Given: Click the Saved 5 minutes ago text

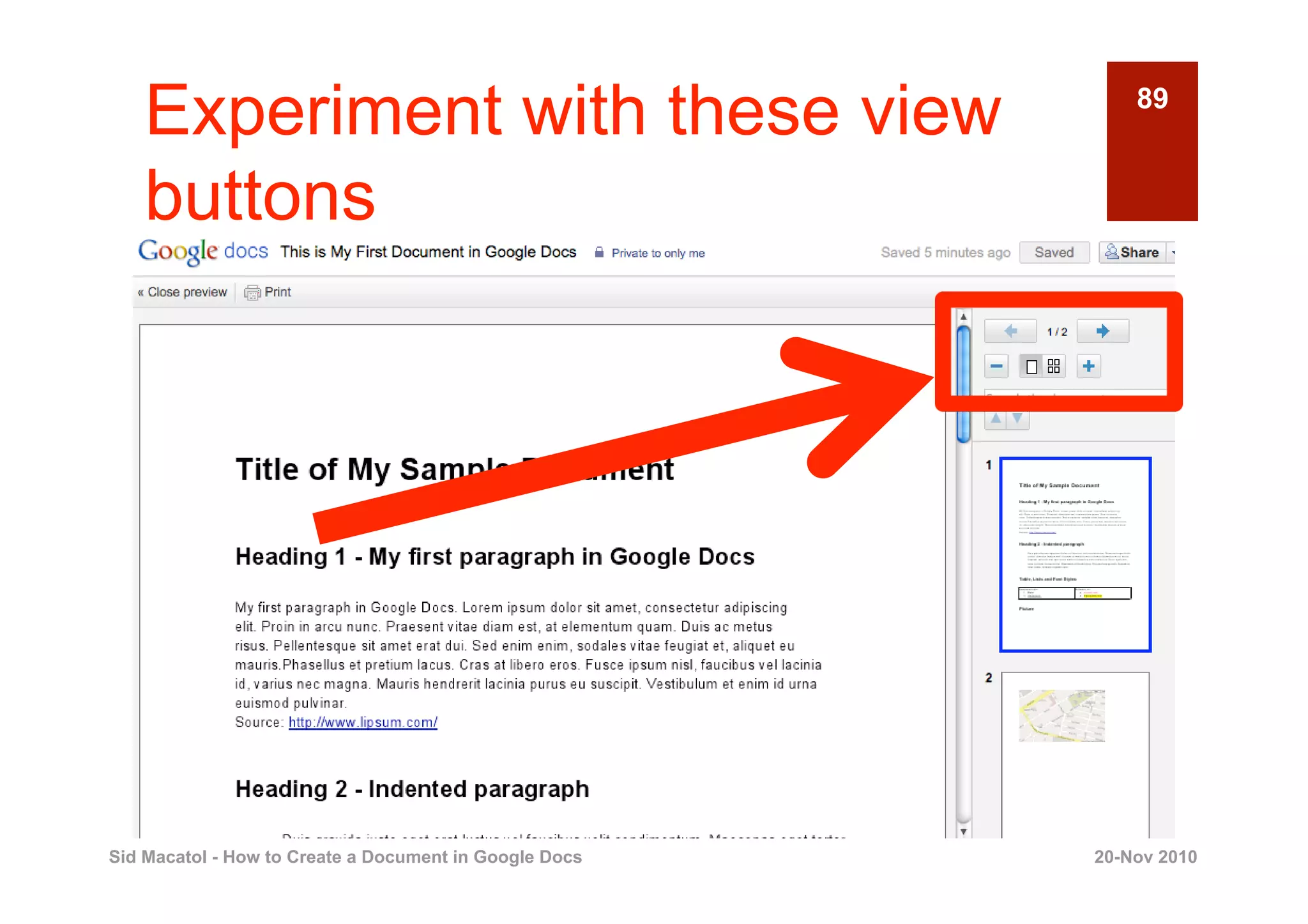Looking at the screenshot, I should 946,252.
